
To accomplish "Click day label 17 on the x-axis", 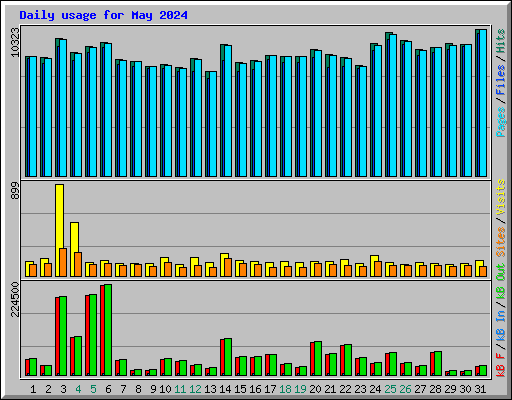I will click(x=270, y=389).
